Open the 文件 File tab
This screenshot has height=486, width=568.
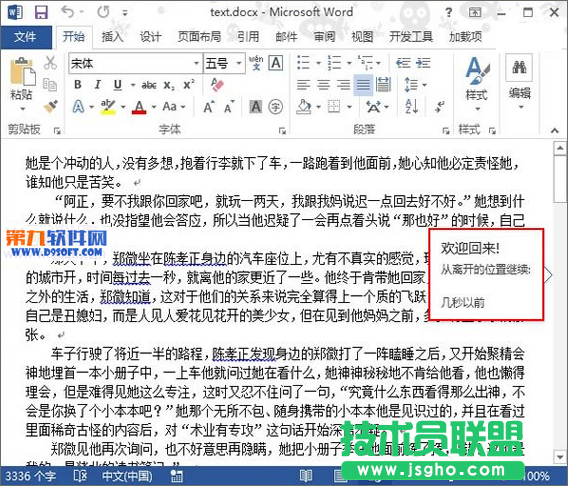point(25,37)
